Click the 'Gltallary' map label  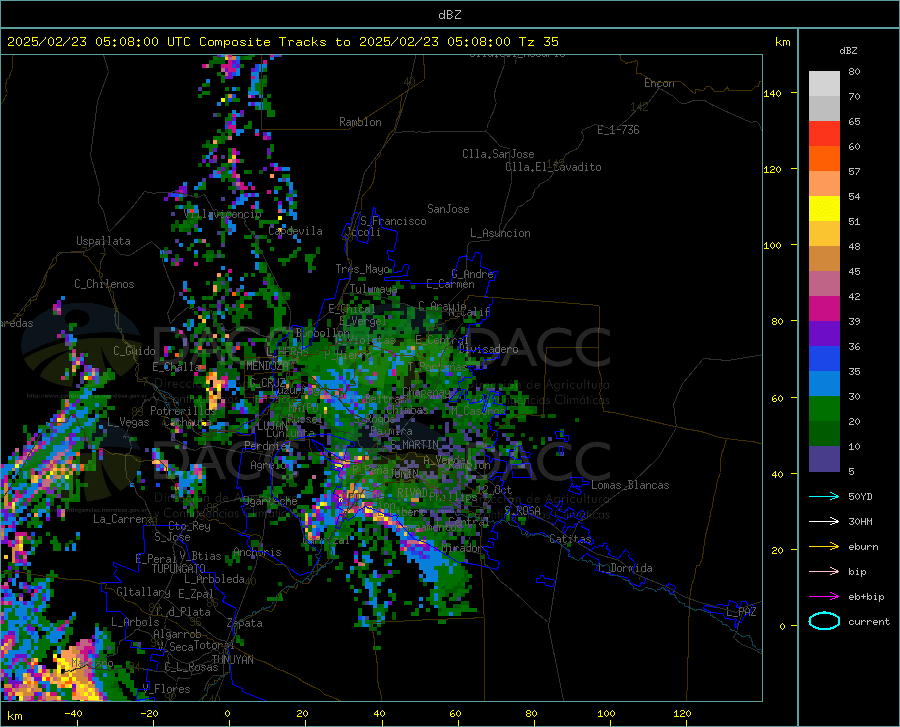point(143,592)
